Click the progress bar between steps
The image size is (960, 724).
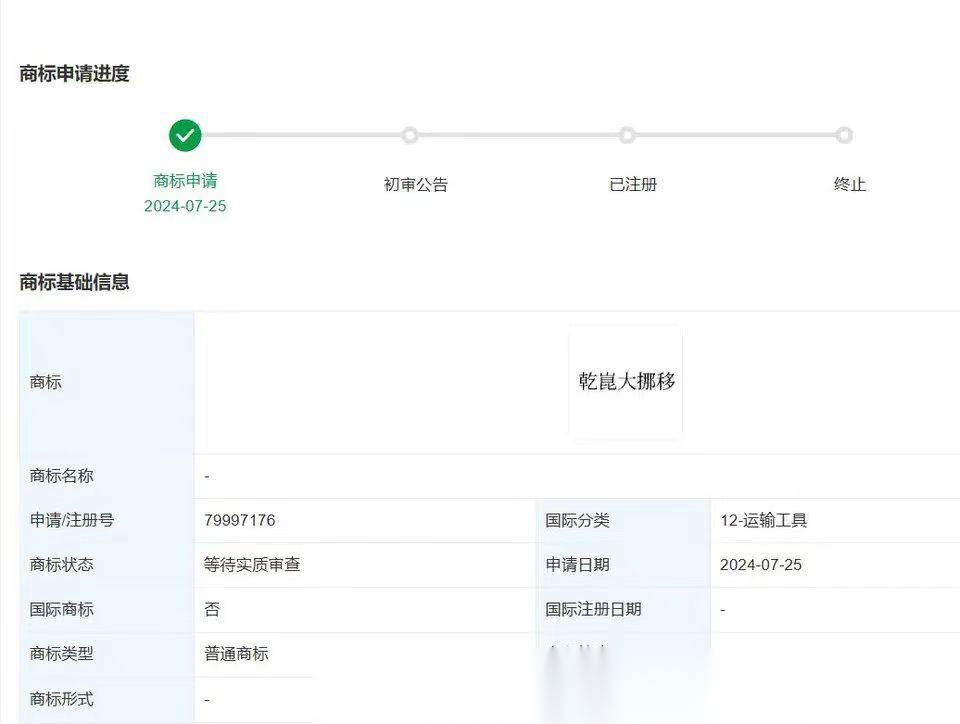click(x=300, y=135)
